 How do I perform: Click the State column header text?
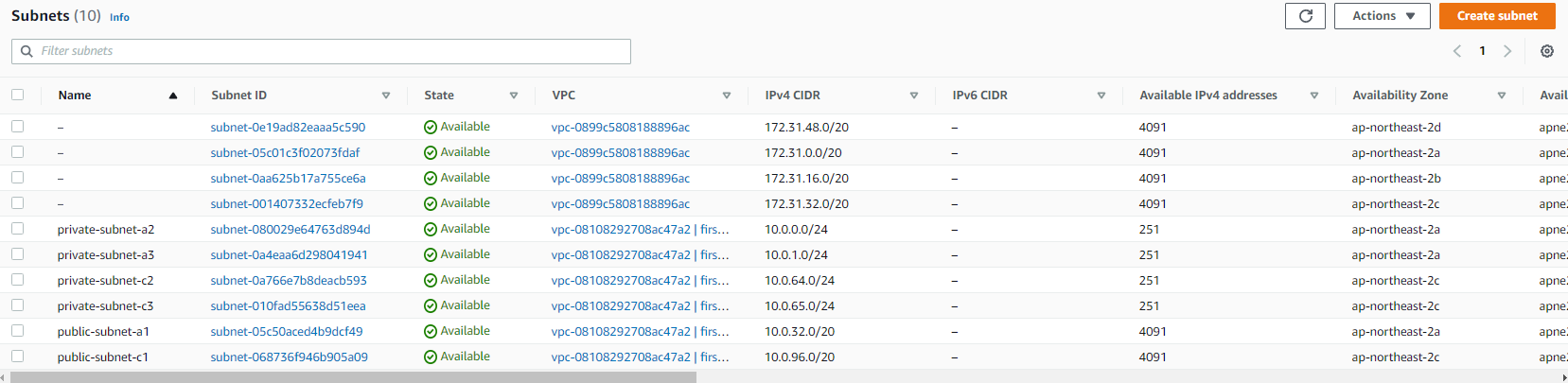point(439,96)
